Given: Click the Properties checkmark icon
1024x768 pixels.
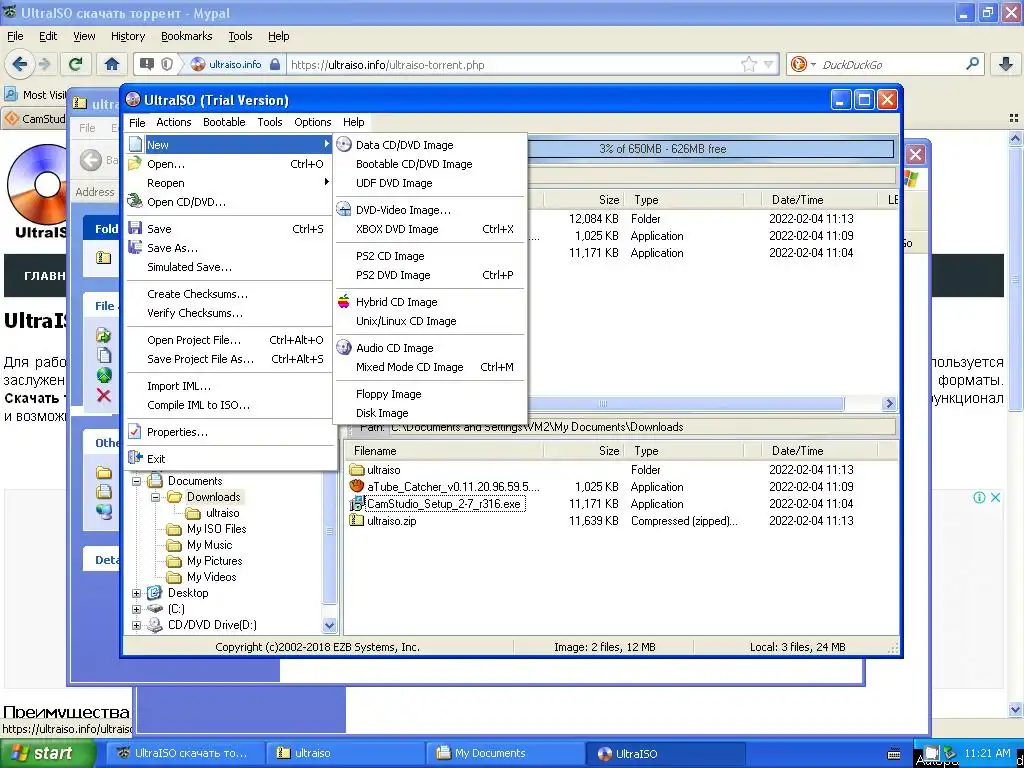Looking at the screenshot, I should 135,432.
